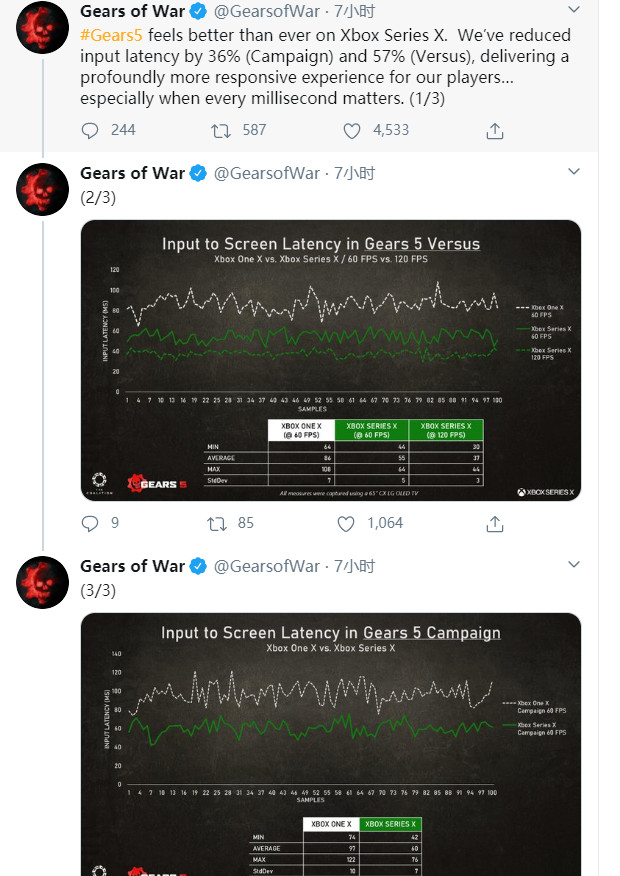Screen dimensions: 620x876
Task: Expand the (3/3) tweet options chevron
Action: point(573,566)
